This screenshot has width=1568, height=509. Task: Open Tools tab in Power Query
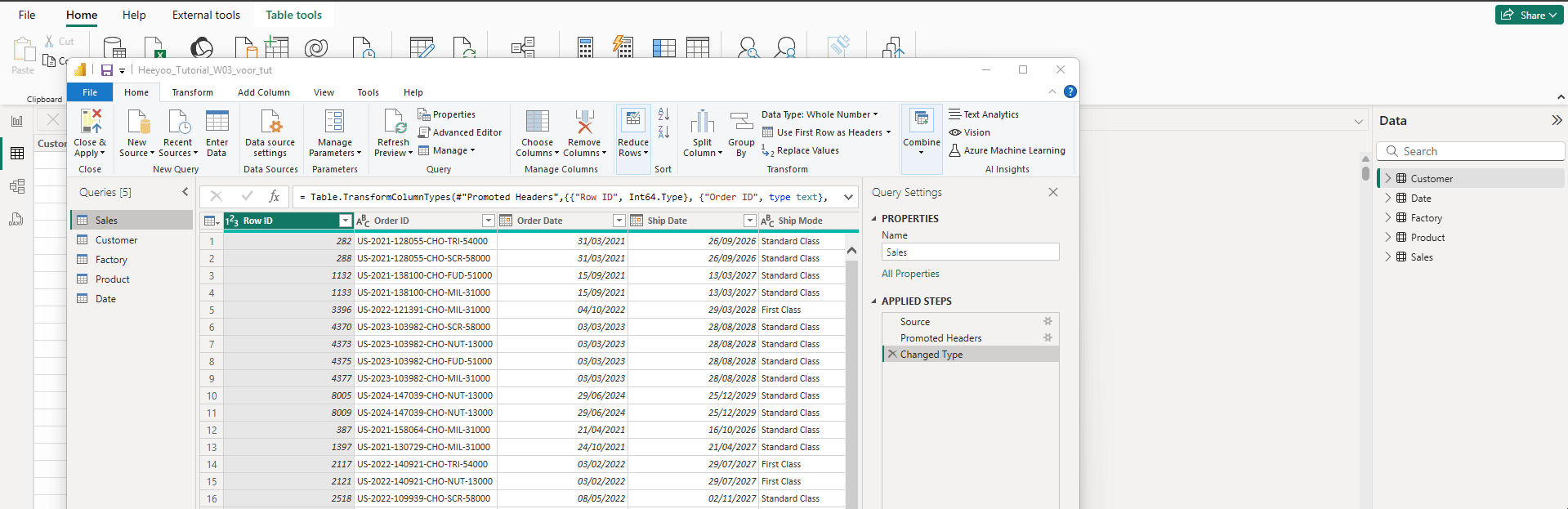368,92
